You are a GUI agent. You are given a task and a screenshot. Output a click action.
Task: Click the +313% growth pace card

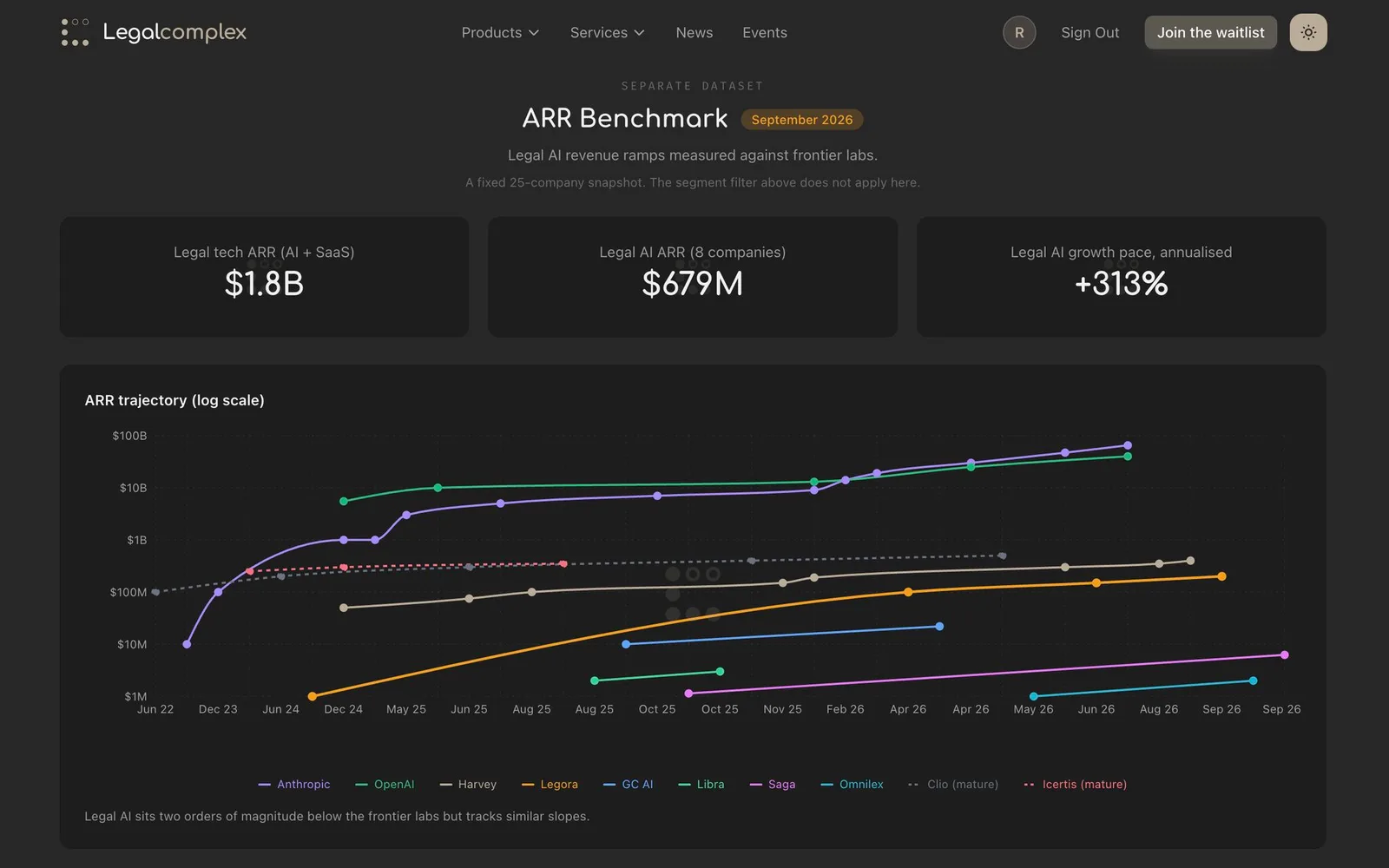point(1121,277)
